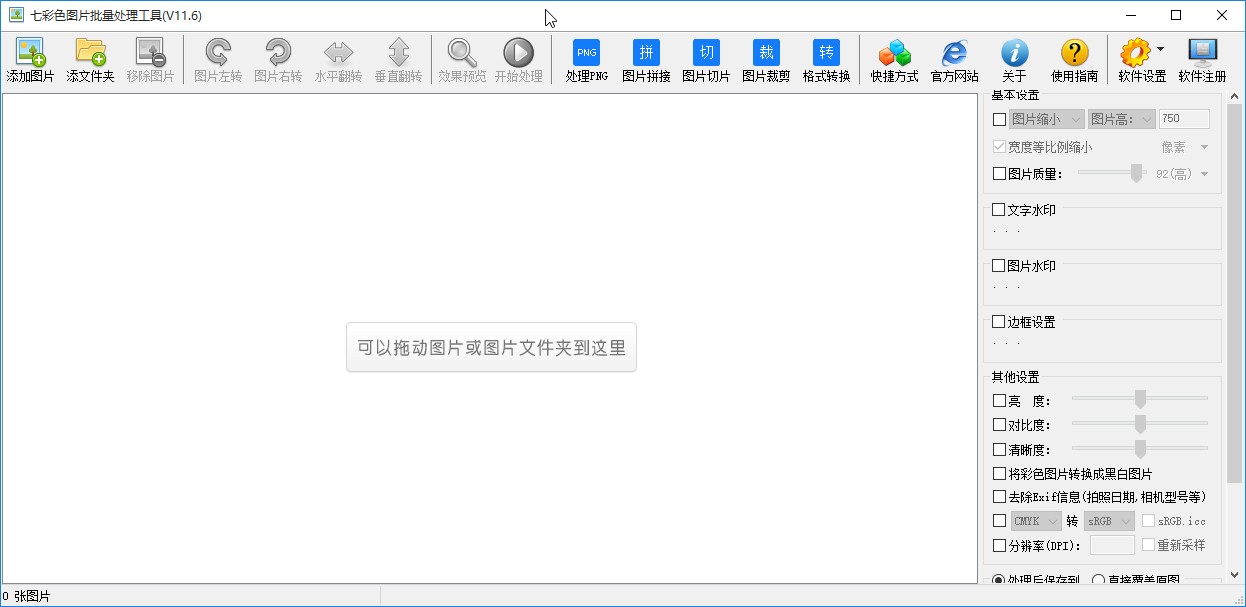Click the drop-area hint 可以拖动图片或图片文件夹到这里
1246x607 pixels.
click(x=491, y=348)
